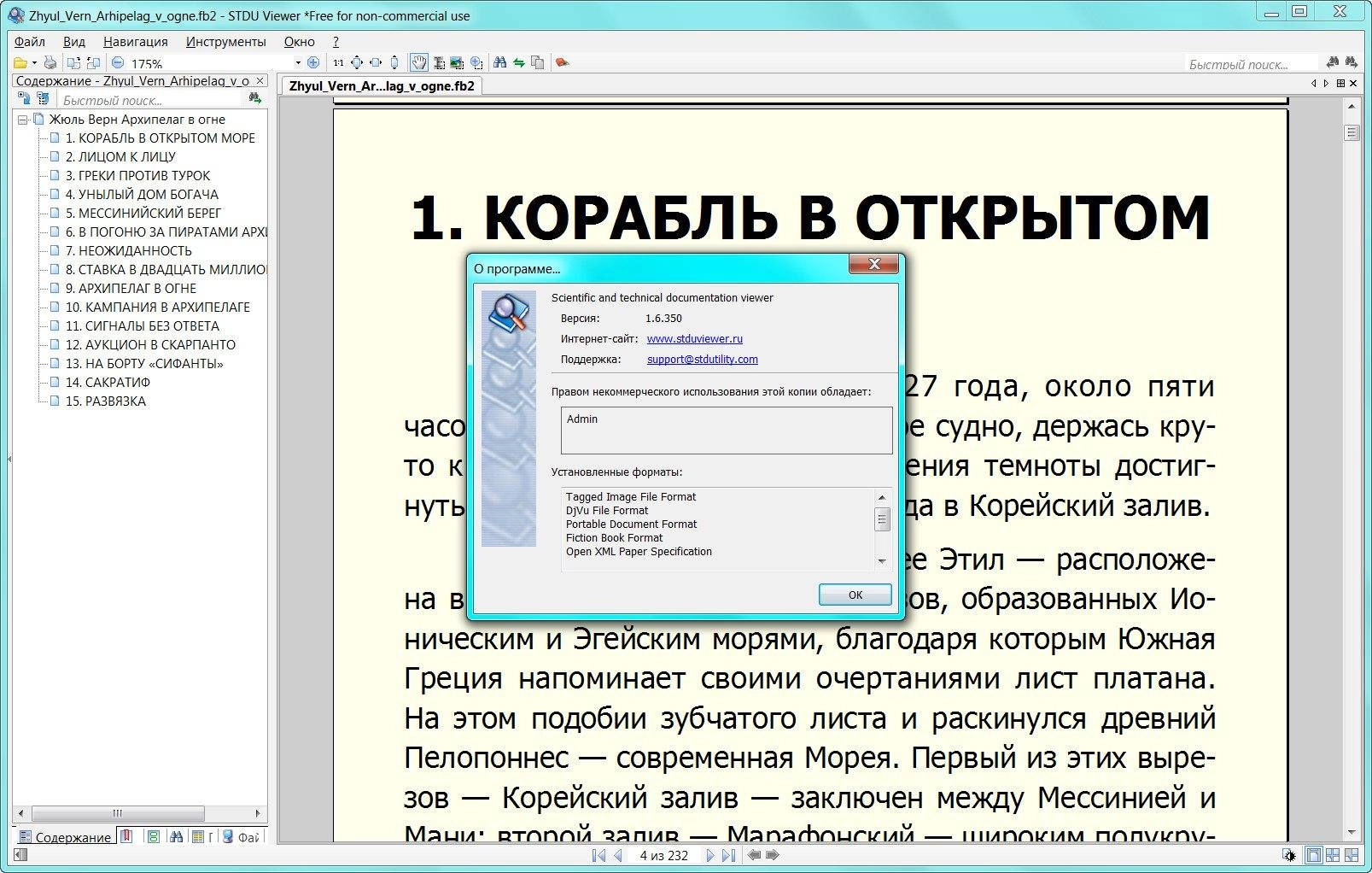This screenshot has height=873, width=1372.
Task: Select the Zhyul_Vern fb2 document tab
Action: [x=382, y=85]
